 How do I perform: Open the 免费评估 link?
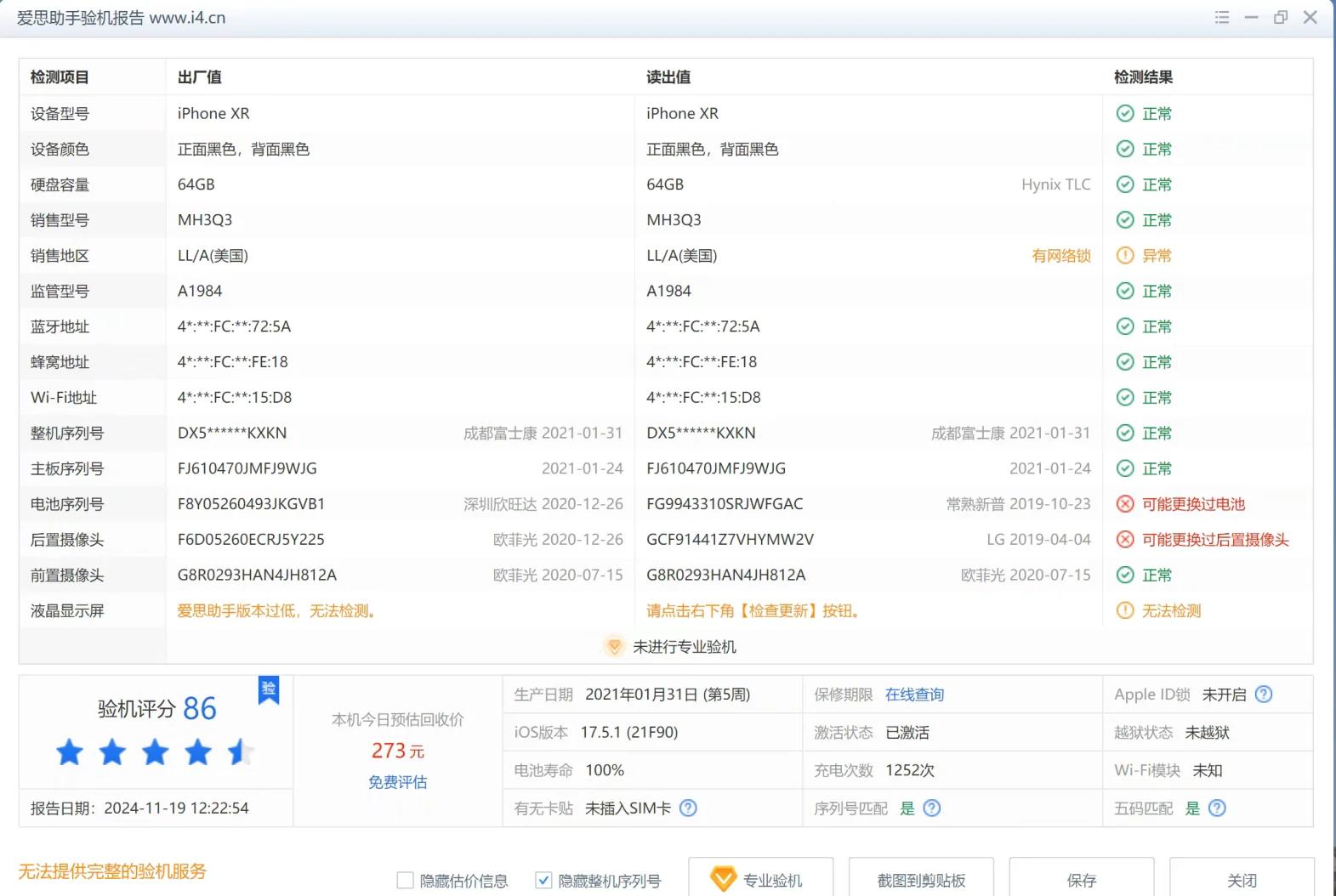coord(397,782)
